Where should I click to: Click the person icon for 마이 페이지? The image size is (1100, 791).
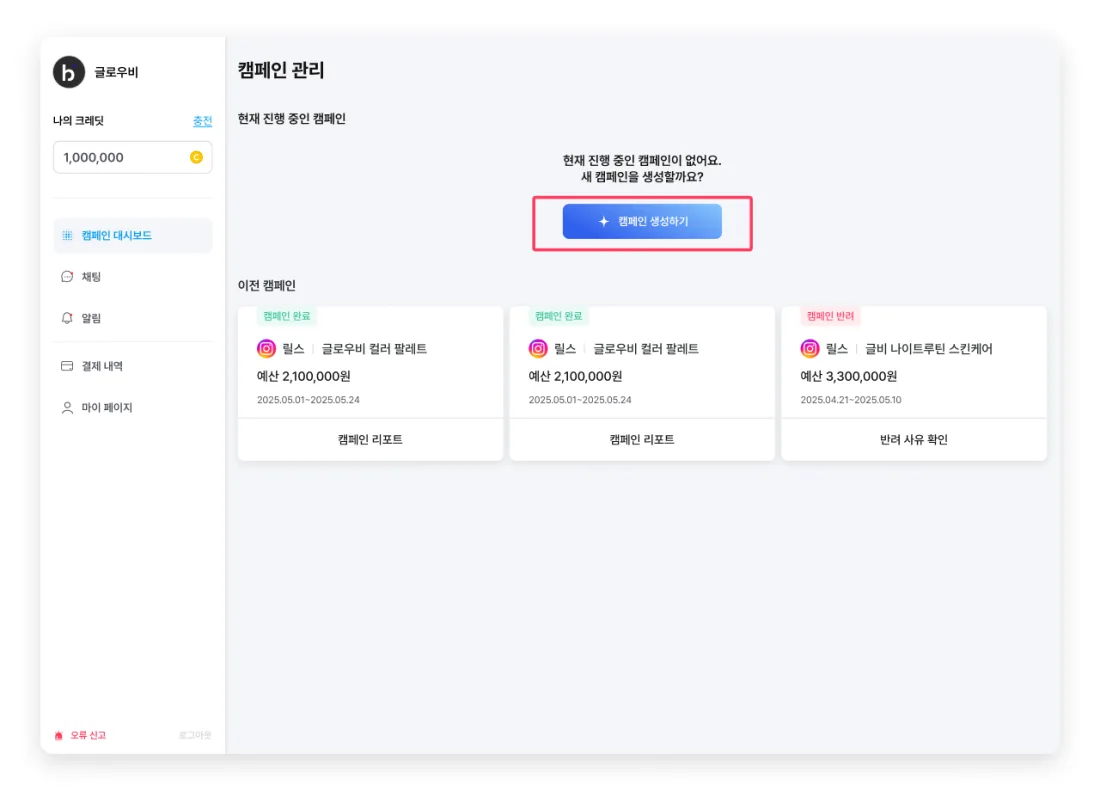tap(67, 407)
